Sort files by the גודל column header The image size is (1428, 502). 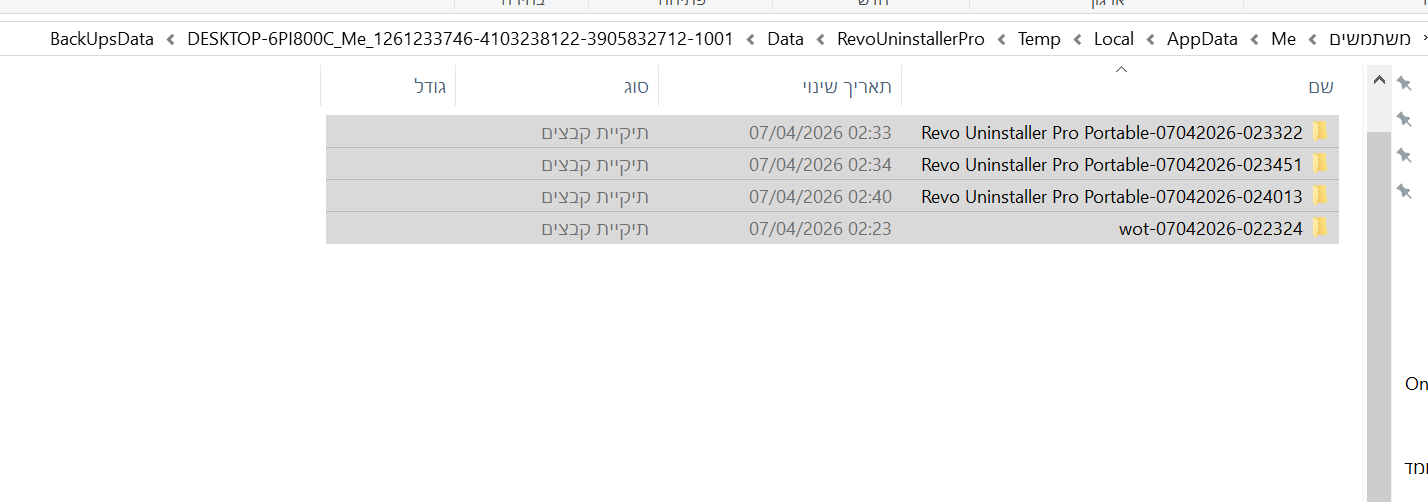coord(430,87)
